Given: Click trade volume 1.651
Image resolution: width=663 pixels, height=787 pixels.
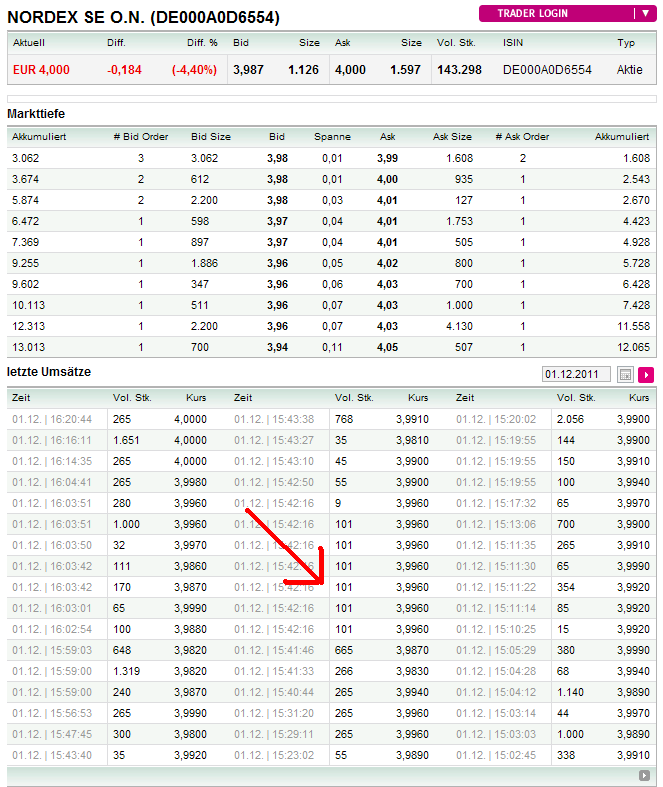Looking at the screenshot, I should (126, 440).
